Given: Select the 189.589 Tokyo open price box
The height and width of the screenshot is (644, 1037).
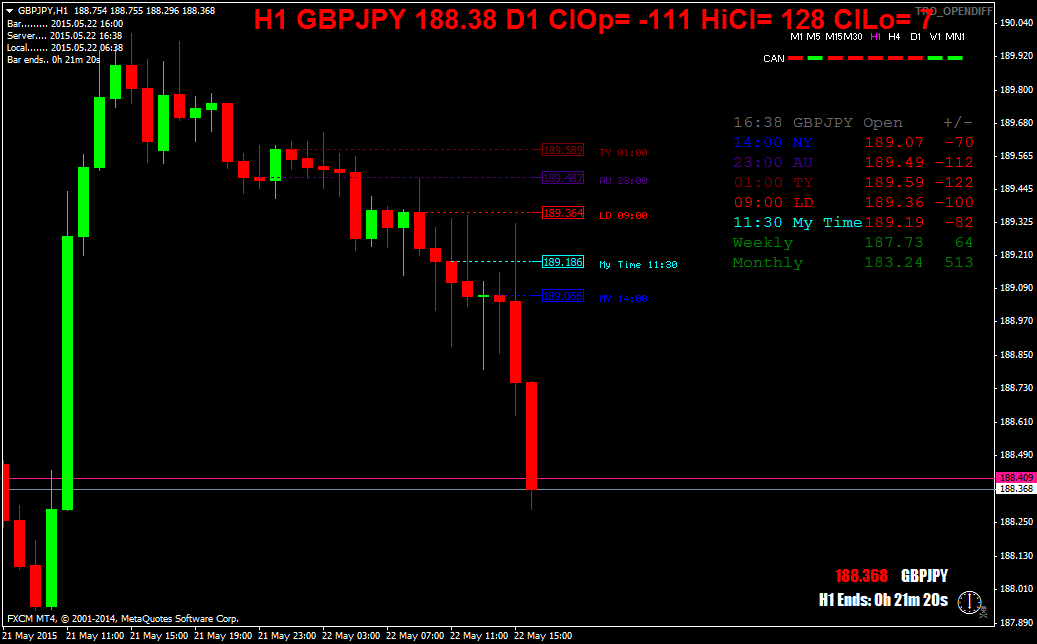Looking at the screenshot, I should pyautogui.click(x=563, y=150).
